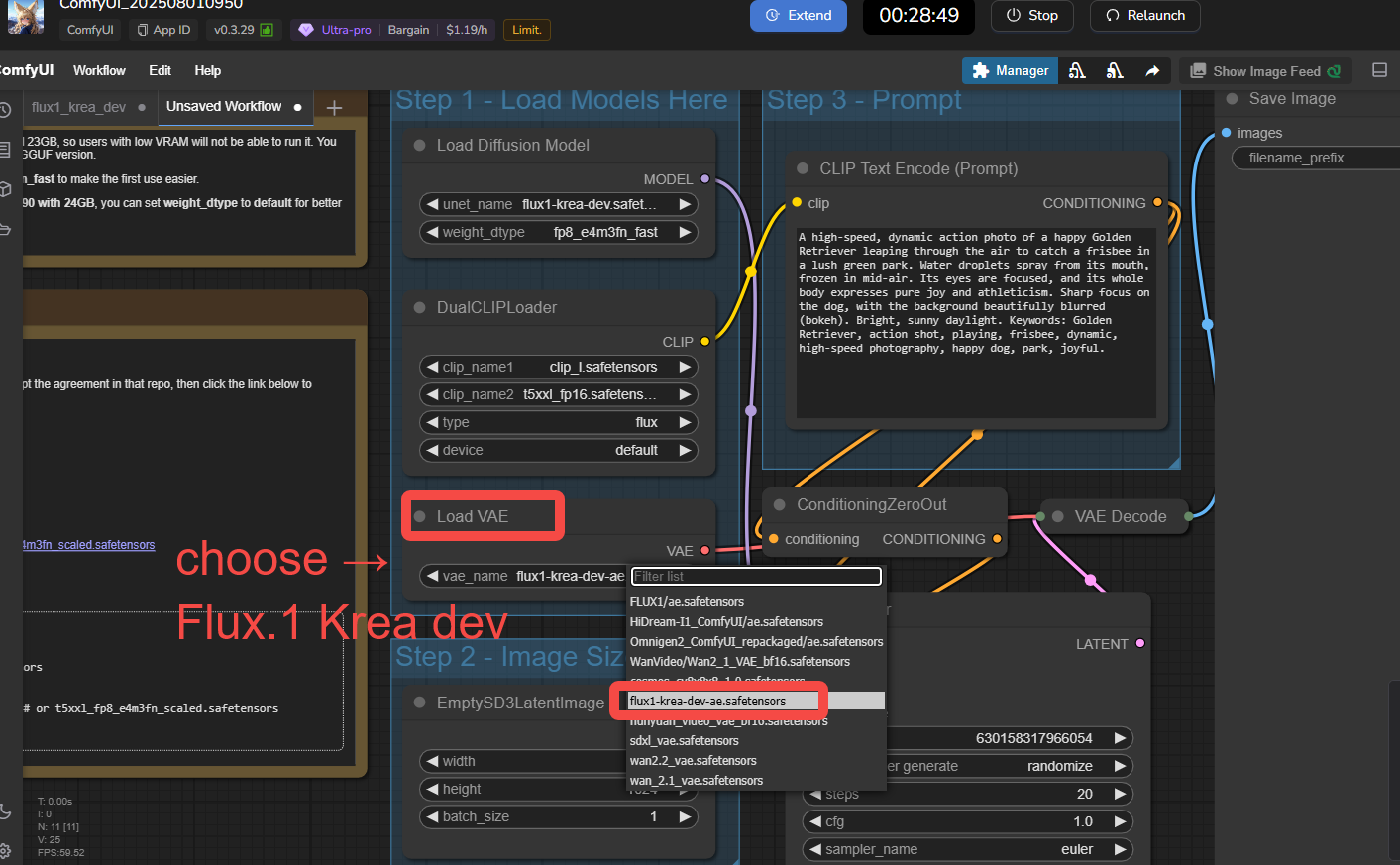The width and height of the screenshot is (1400, 865).
Task: Collapse the CLIP Text Encode node
Action: click(x=803, y=168)
